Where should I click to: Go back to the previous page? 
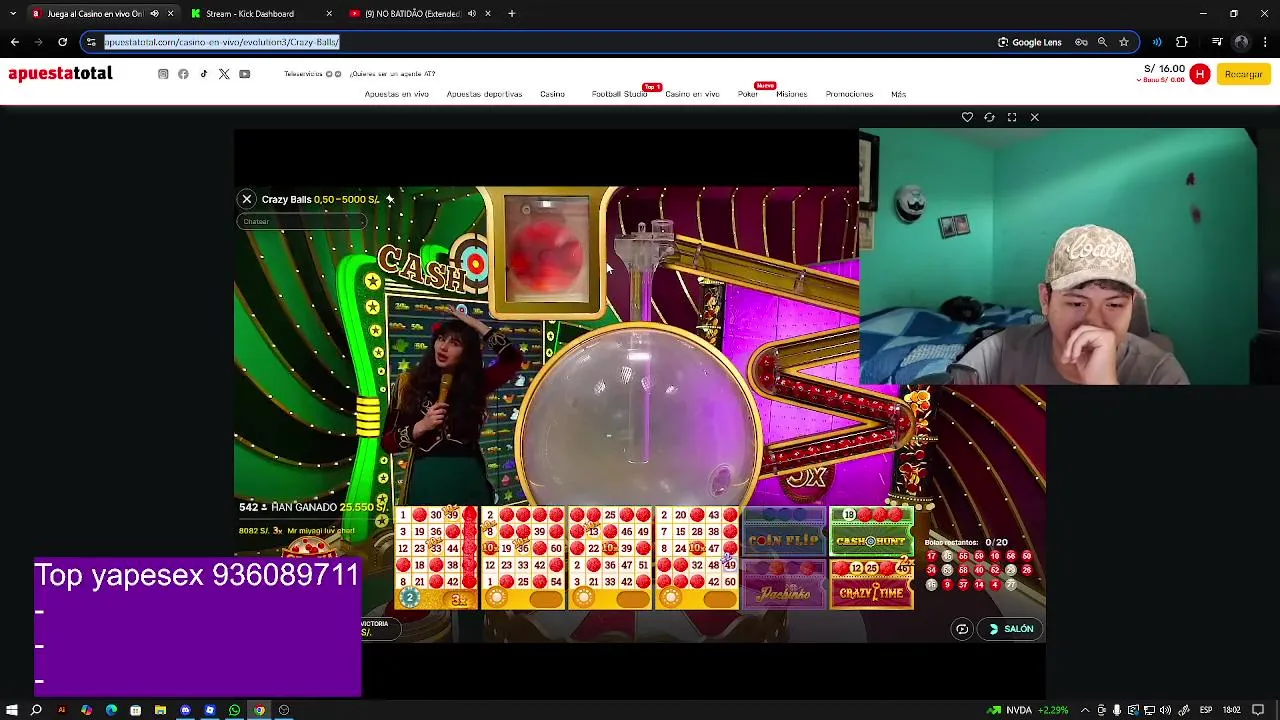[14, 42]
